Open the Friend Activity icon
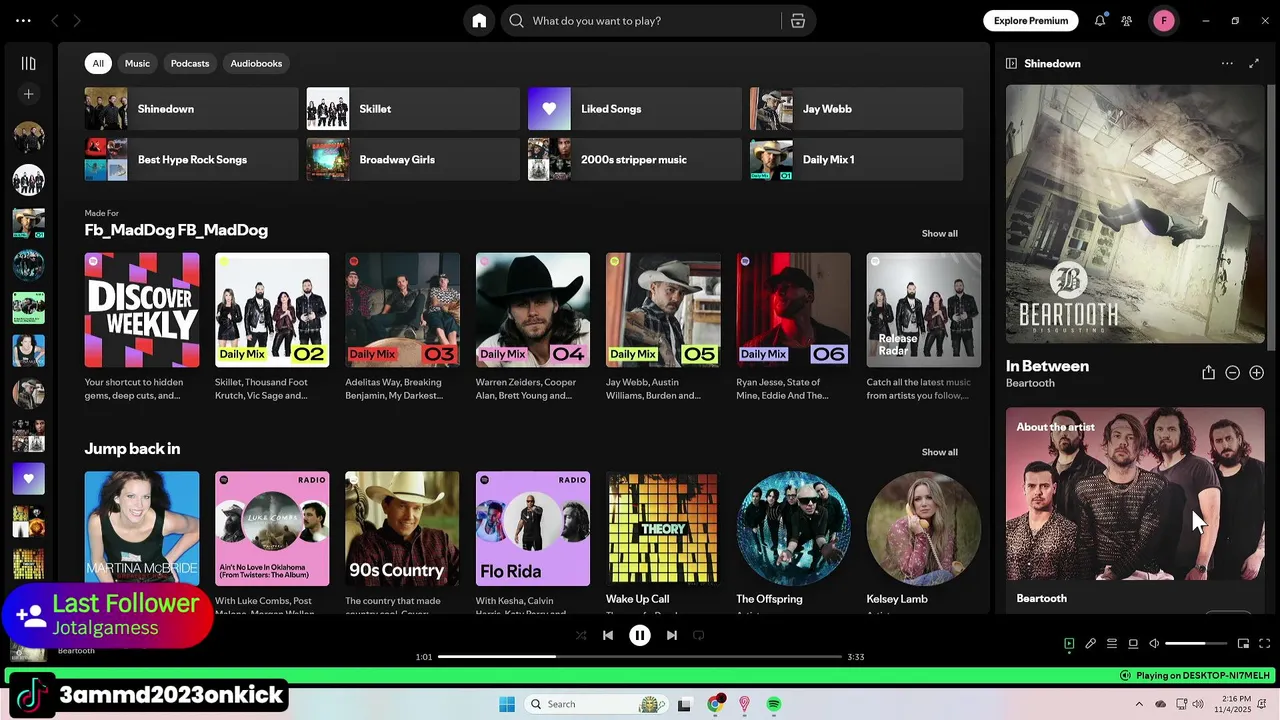 [x=1127, y=20]
